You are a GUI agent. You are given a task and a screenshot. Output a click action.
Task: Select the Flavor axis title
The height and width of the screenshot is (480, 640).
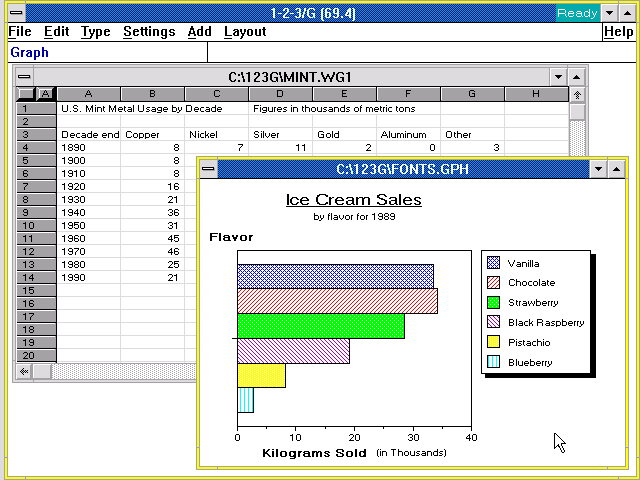click(231, 237)
